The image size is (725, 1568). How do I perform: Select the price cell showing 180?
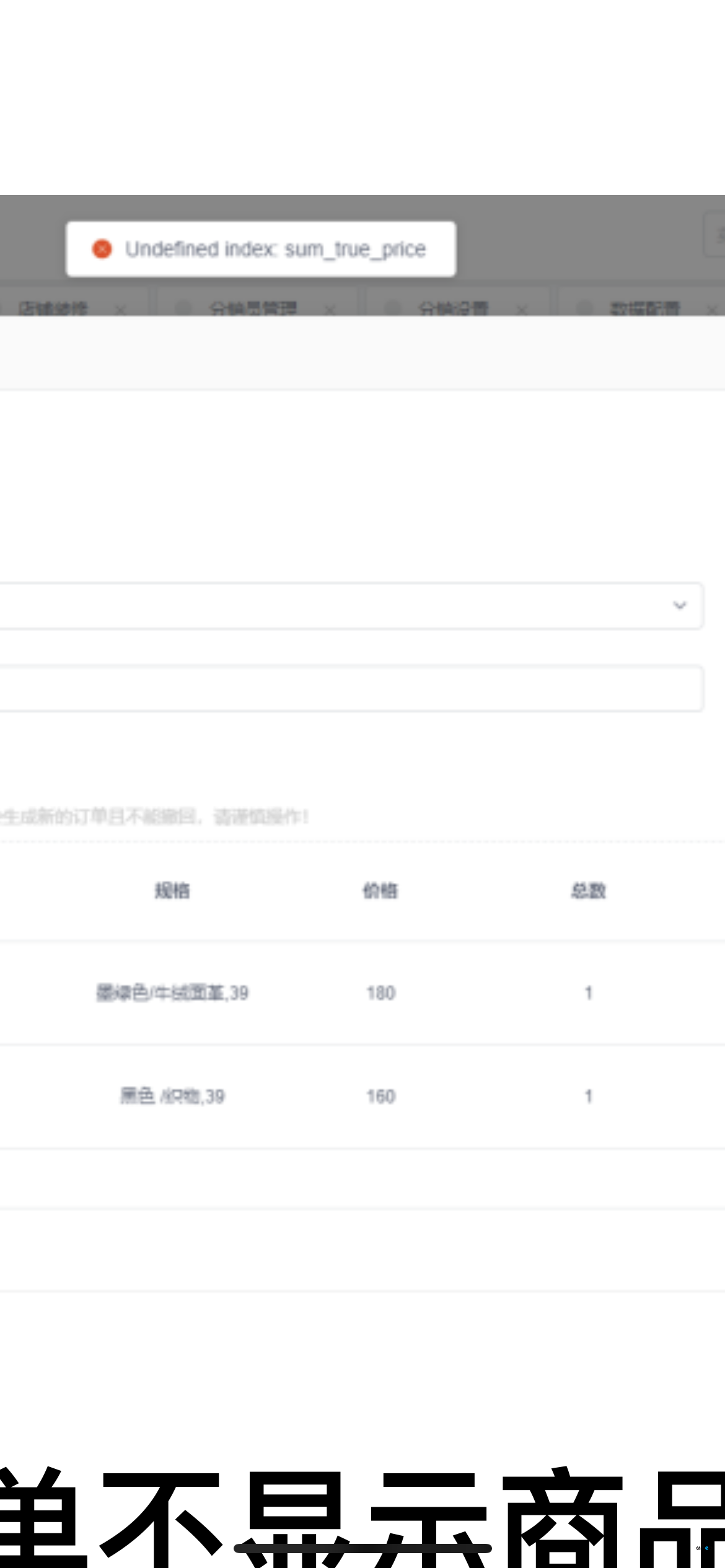(380, 993)
